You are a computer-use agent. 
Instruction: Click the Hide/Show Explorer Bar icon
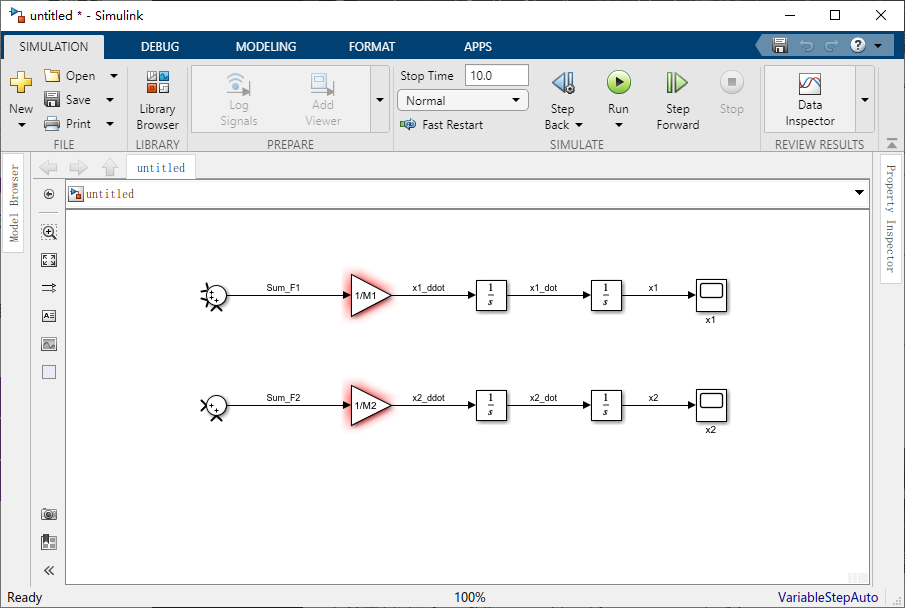tap(49, 194)
